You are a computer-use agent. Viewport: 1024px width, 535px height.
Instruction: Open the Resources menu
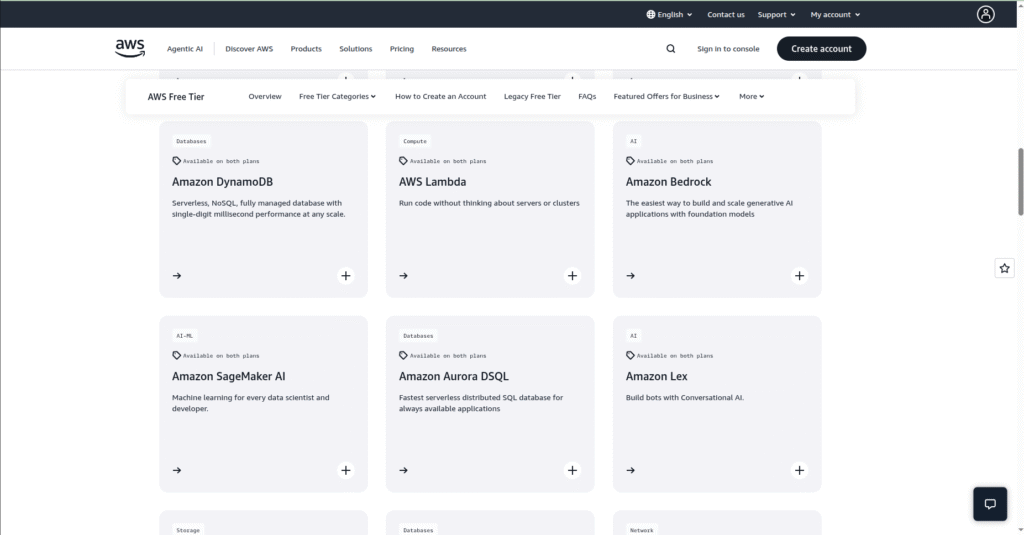449,49
